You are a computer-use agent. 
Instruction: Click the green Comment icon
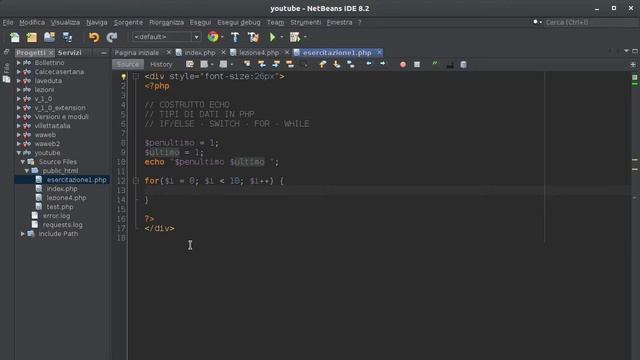pos(435,64)
